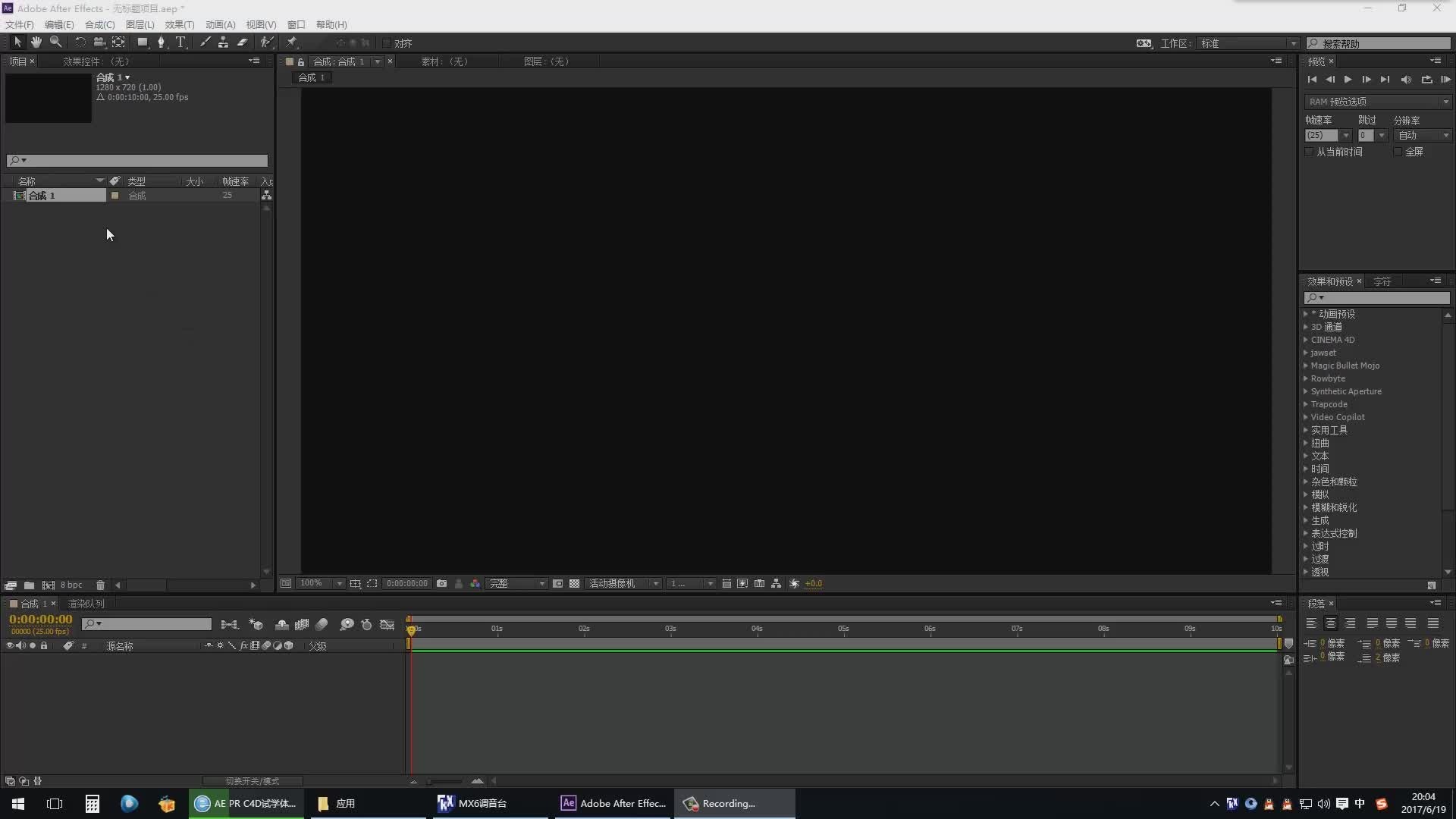1456x819 pixels.
Task: Open the 文件(F) menu
Action: (x=20, y=25)
